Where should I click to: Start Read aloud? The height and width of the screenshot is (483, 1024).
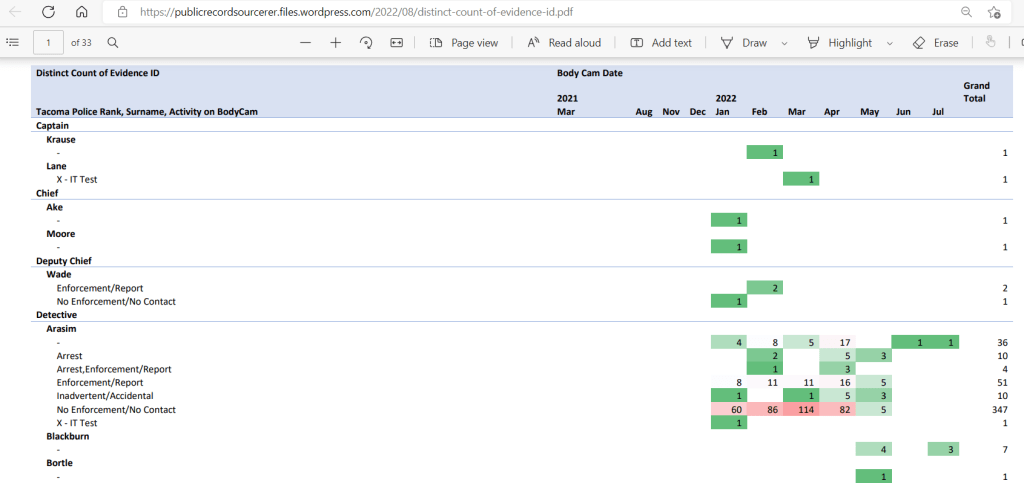(x=565, y=43)
